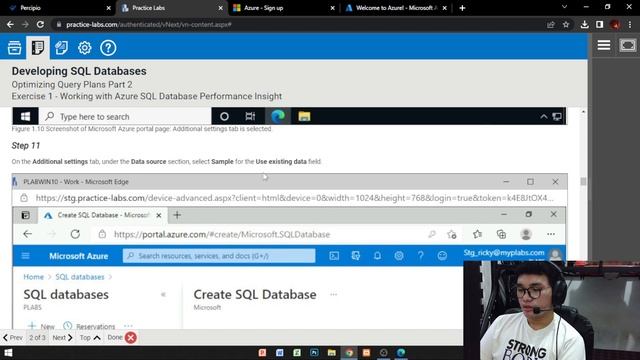The height and width of the screenshot is (360, 640).
Task: Open tab search dropdown arrow
Action: (564, 7)
